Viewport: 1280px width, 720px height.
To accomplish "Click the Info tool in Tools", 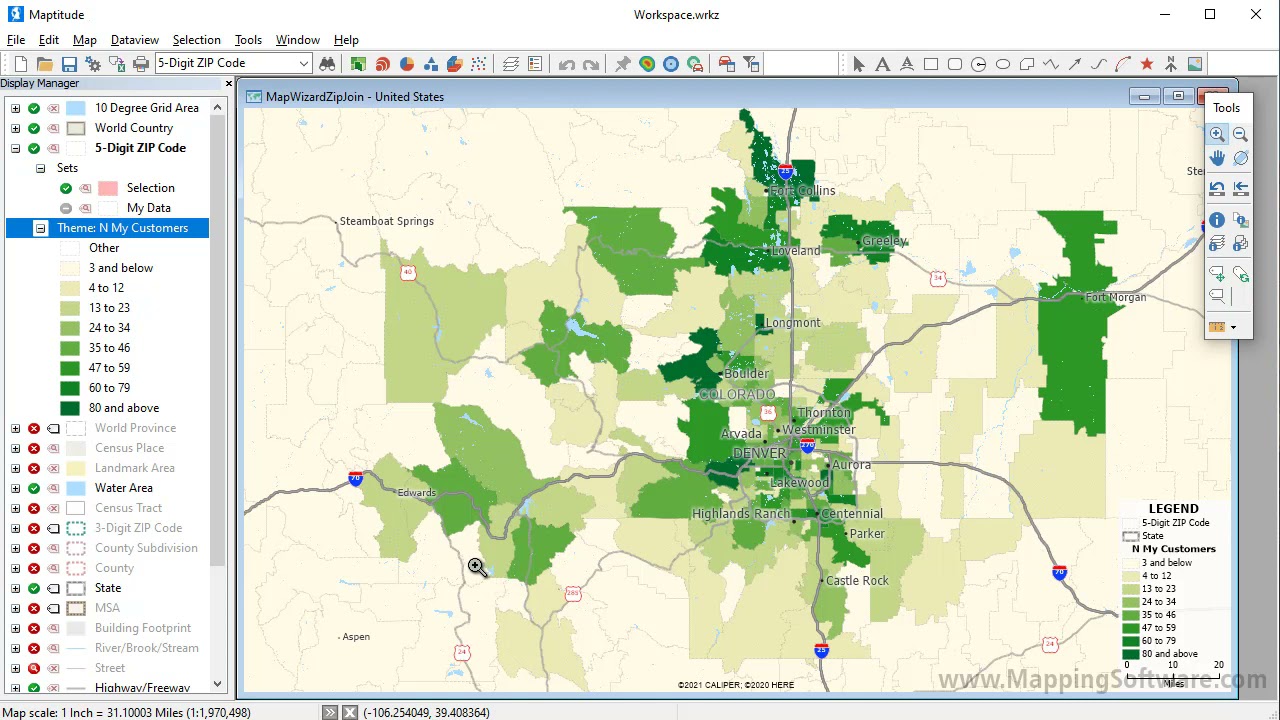I will click(1217, 220).
